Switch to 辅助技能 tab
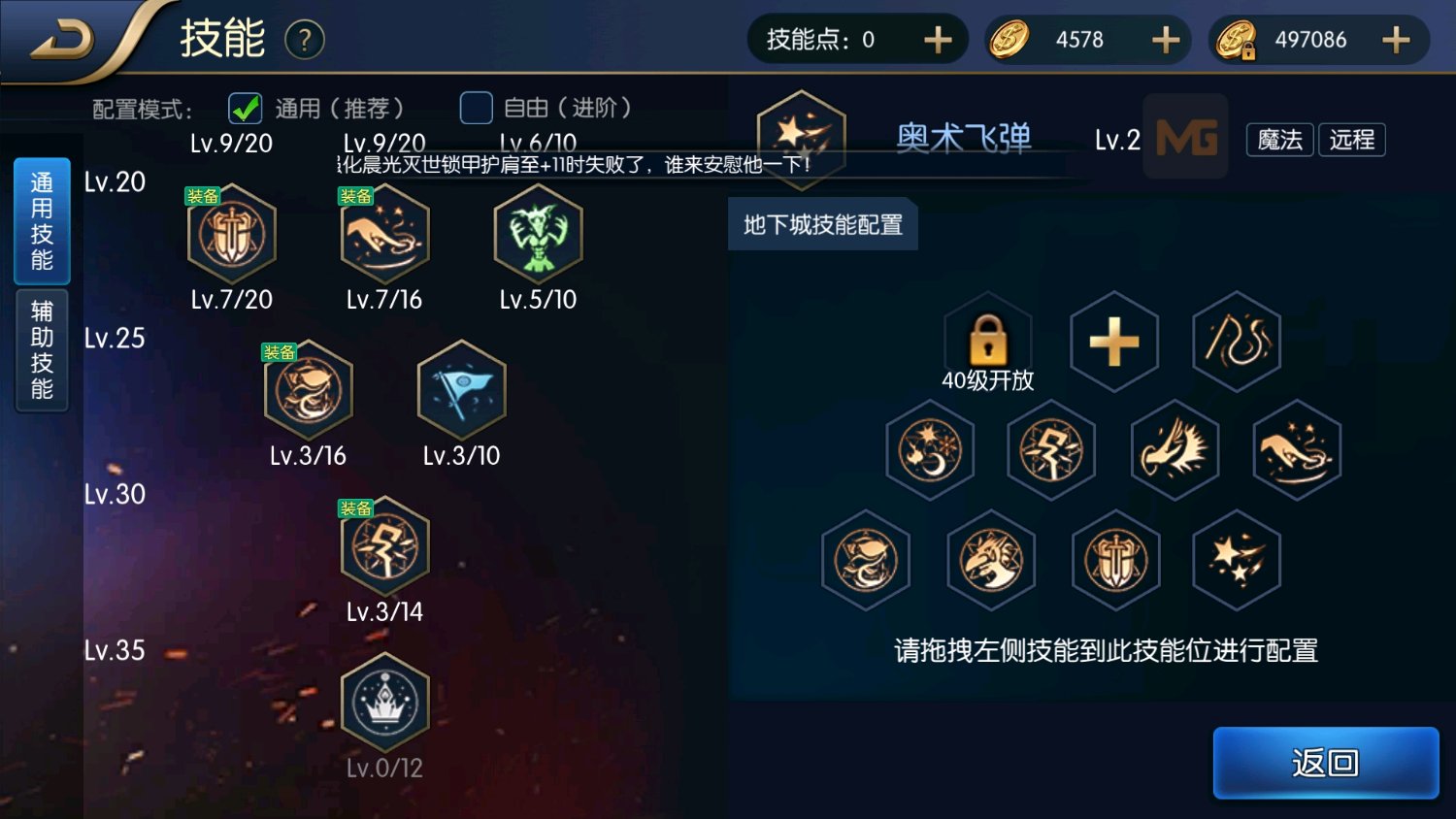 [42, 350]
